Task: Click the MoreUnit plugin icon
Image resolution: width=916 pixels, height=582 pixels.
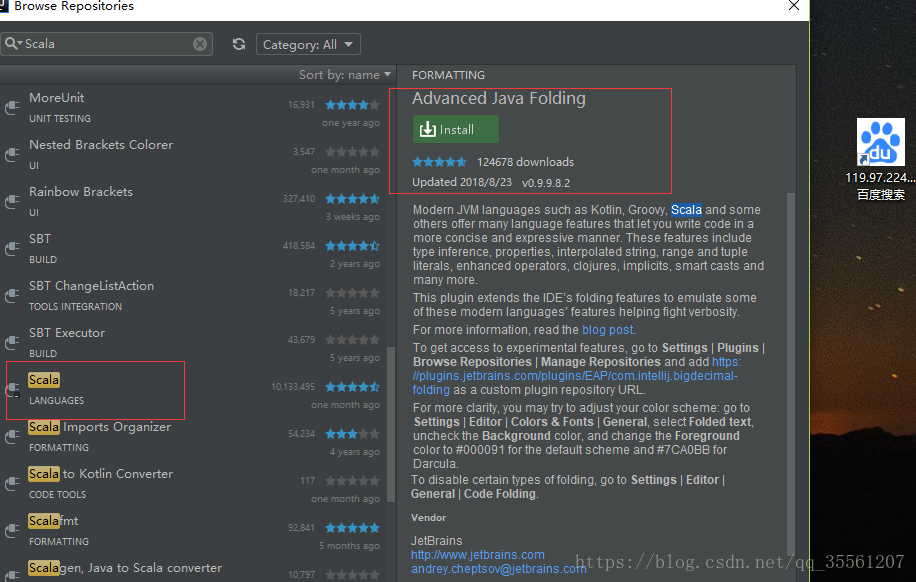Action: (12, 108)
